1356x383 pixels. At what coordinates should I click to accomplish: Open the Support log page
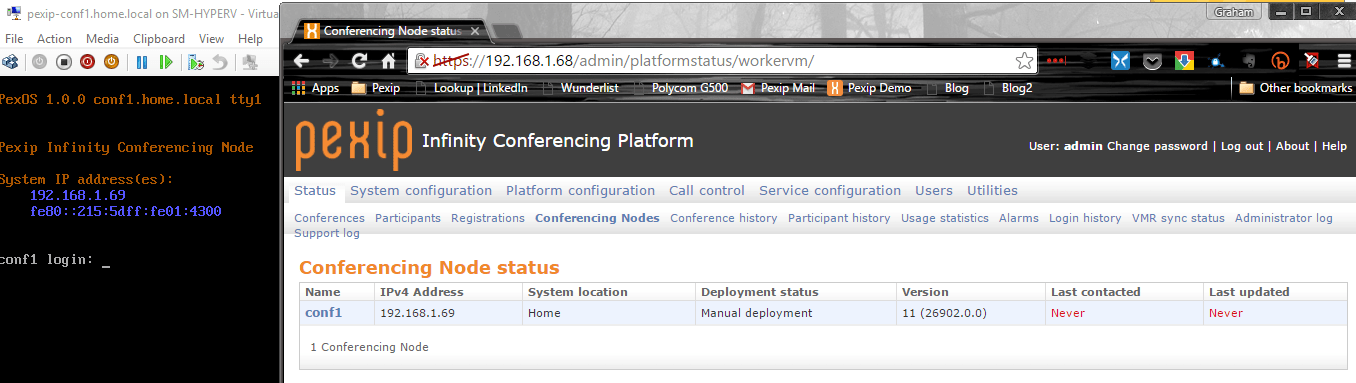[x=326, y=233]
